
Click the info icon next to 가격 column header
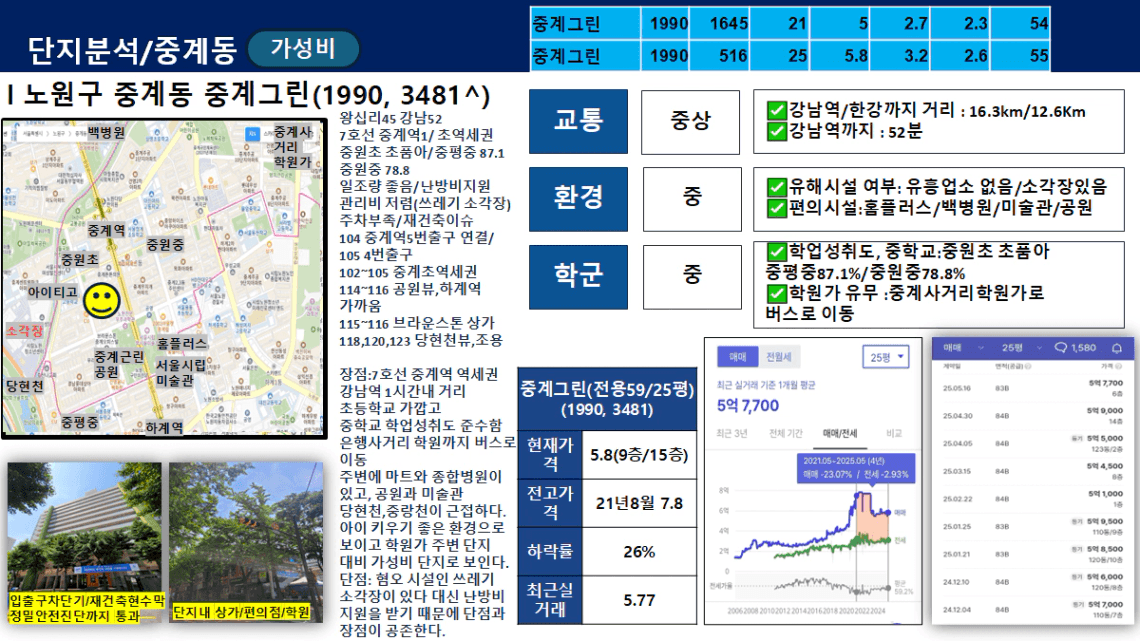[x=1120, y=366]
